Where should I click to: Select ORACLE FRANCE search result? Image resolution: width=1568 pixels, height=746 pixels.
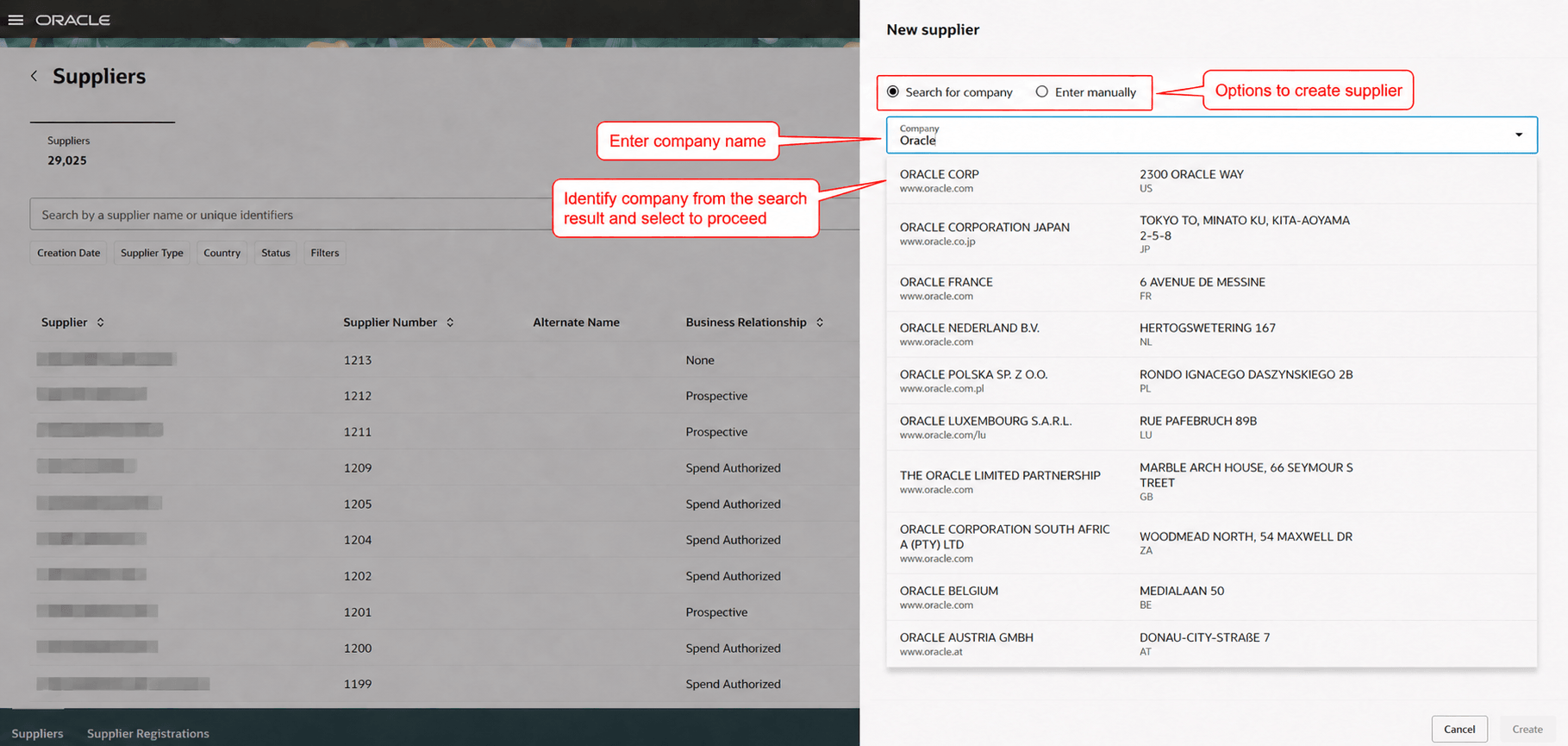(x=1211, y=288)
